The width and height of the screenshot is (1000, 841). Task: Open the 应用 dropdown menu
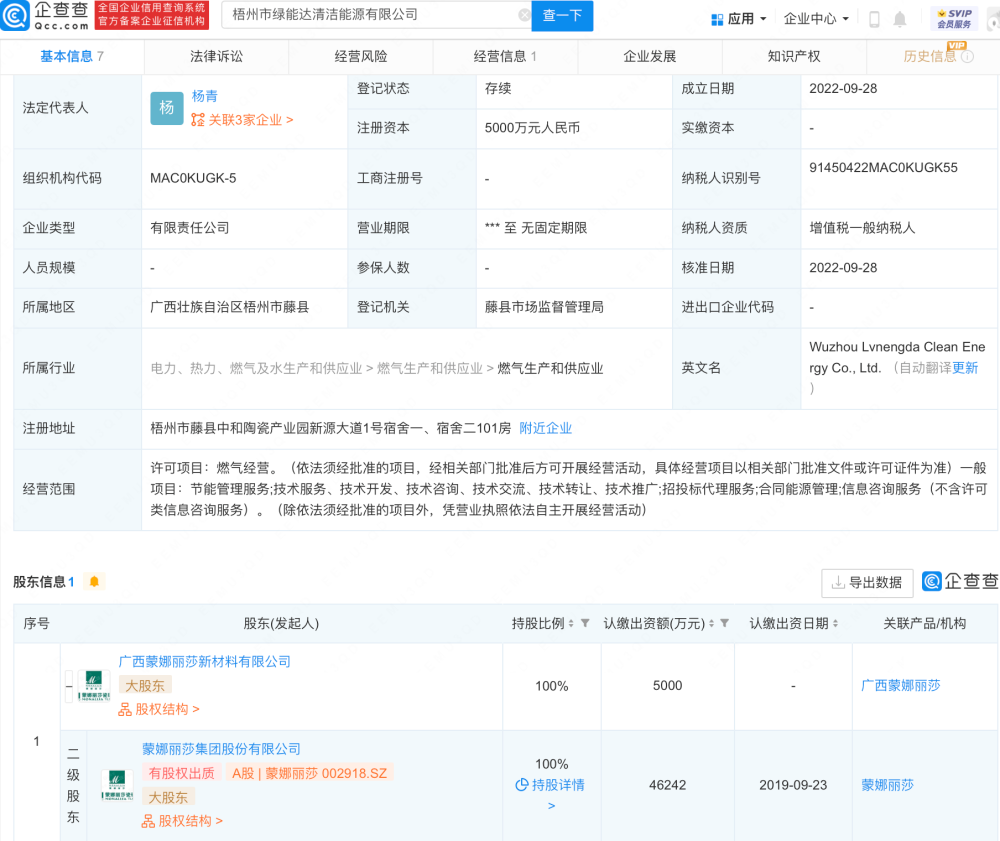click(739, 19)
